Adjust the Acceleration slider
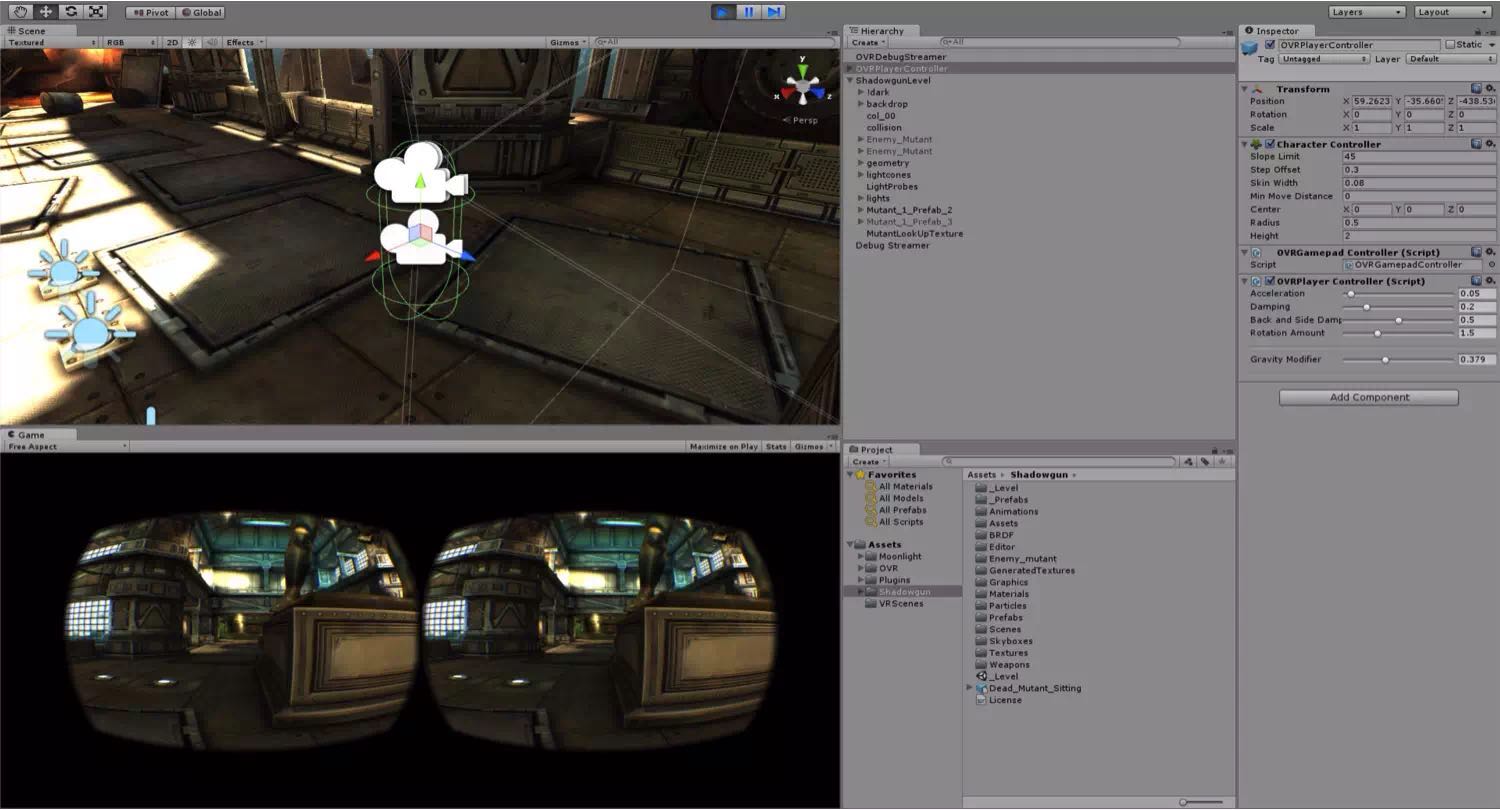This screenshot has width=1500, height=810. 1397,294
